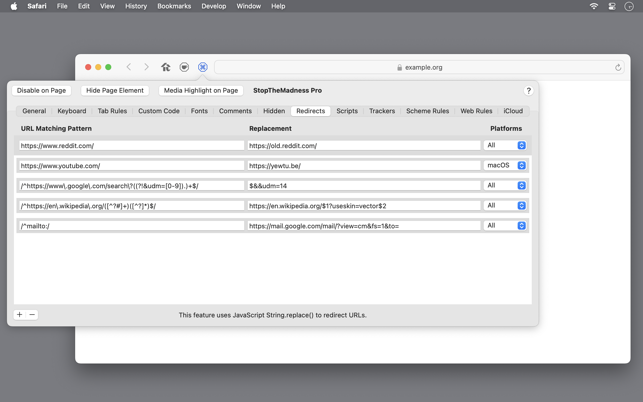Open the Bookmarks menu
This screenshot has height=402, width=643.
click(x=174, y=6)
